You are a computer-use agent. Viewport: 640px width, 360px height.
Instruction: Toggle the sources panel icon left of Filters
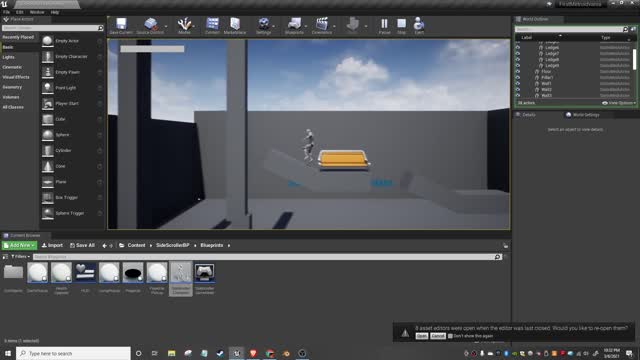[5, 257]
